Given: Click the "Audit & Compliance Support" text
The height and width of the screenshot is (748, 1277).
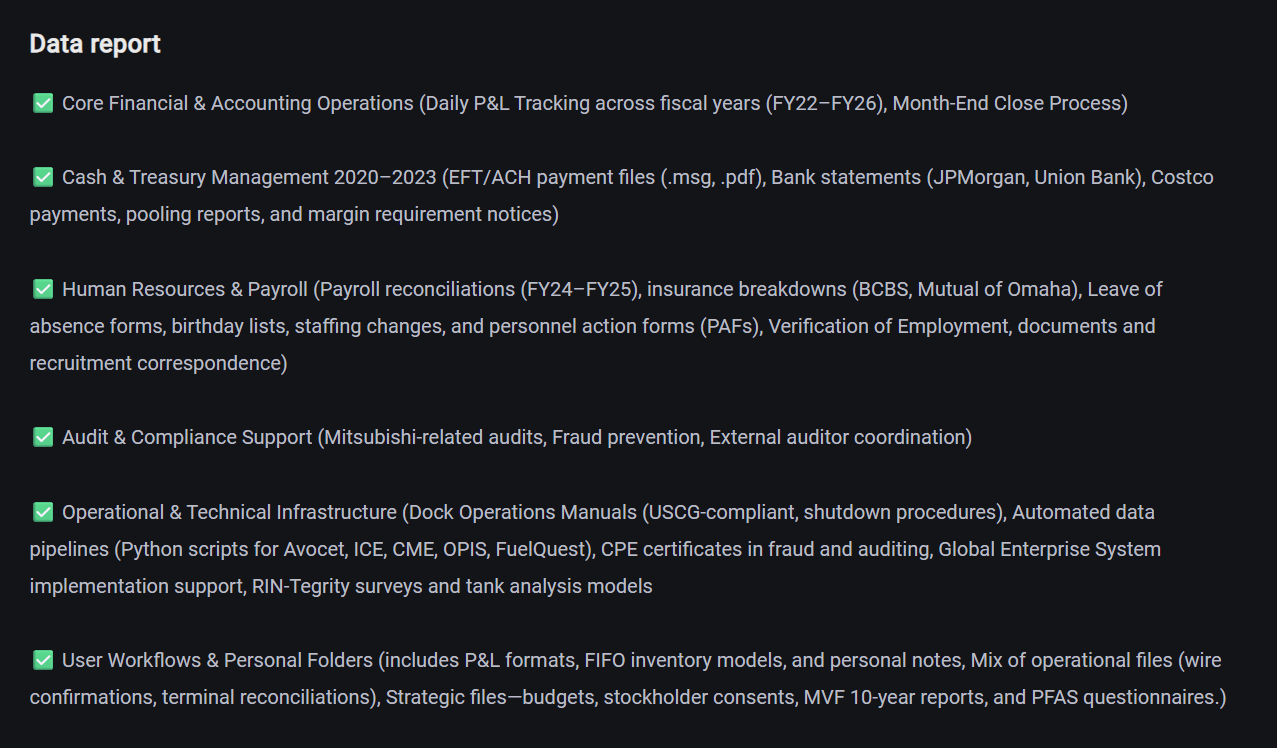Looking at the screenshot, I should click(x=187, y=437).
